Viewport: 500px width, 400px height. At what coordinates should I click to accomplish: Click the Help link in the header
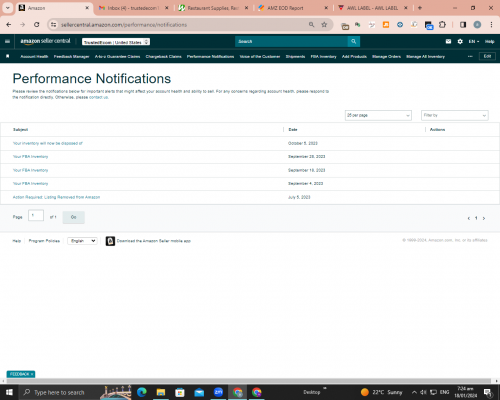489,41
